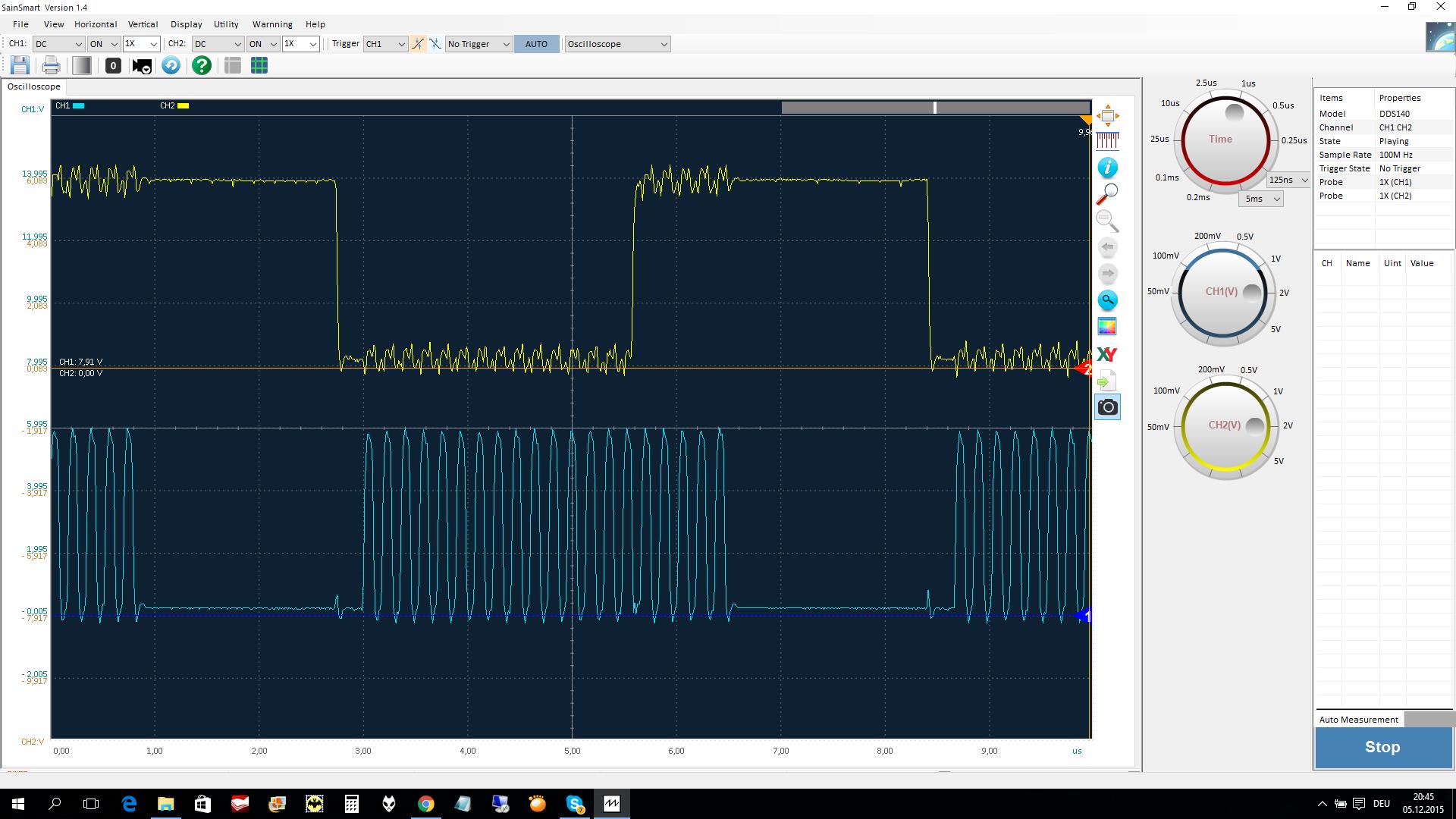1456x819 pixels.
Task: Click the gray table layout icon
Action: (233, 65)
